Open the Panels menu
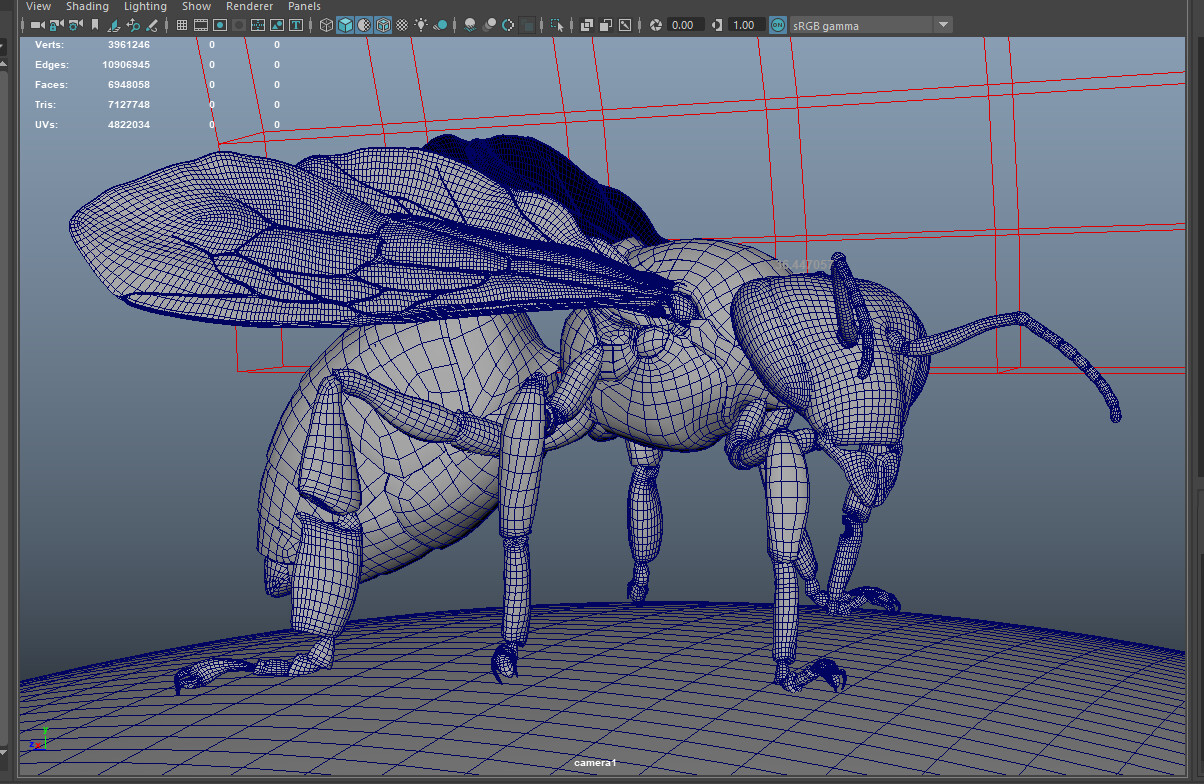Image resolution: width=1204 pixels, height=784 pixels. point(304,6)
